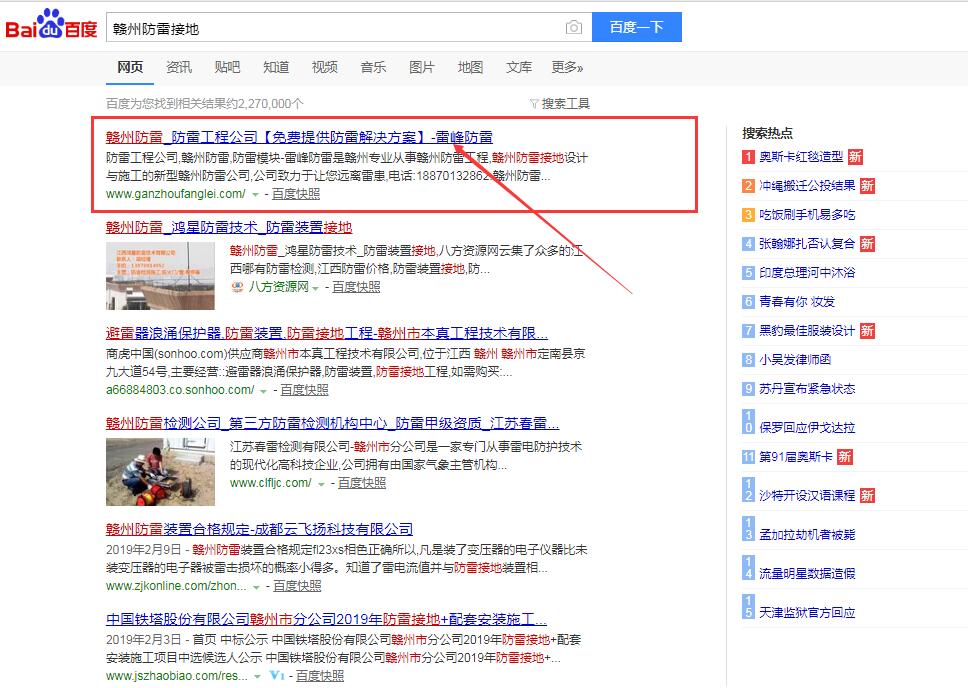Image resolution: width=968 pixels, height=688 pixels.
Task: Click red rank 1 badge beside 奥斯卡红毯造型
Action: tap(748, 157)
